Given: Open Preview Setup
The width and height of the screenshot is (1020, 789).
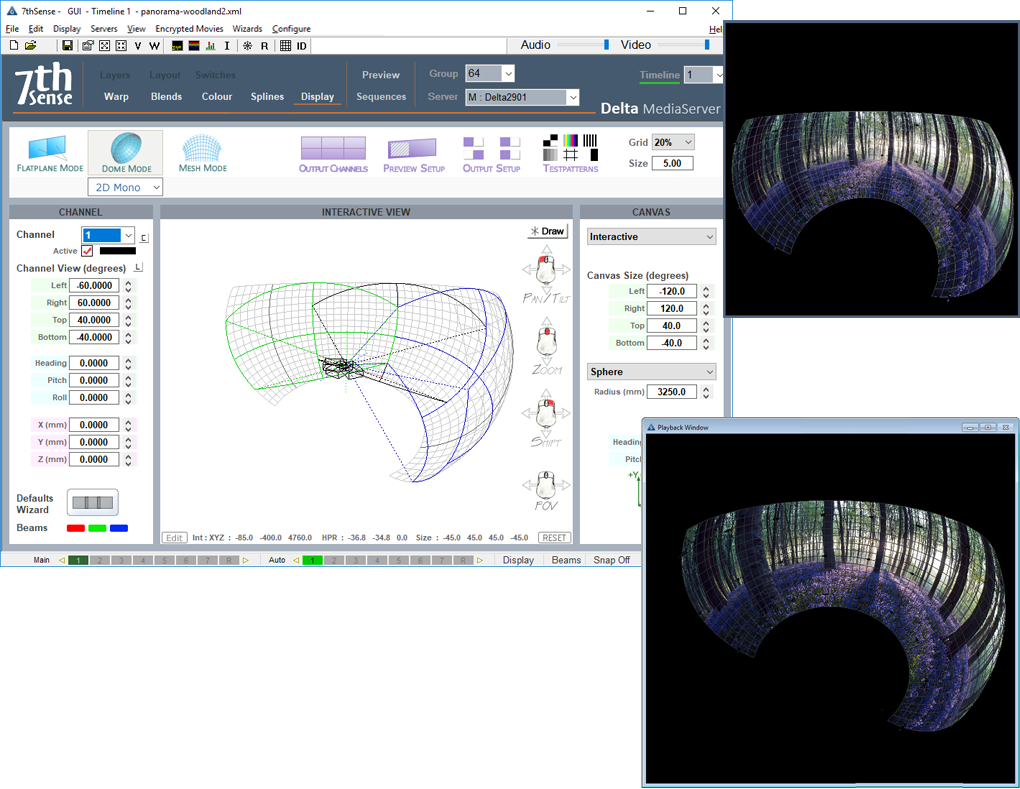Looking at the screenshot, I should pos(414,154).
